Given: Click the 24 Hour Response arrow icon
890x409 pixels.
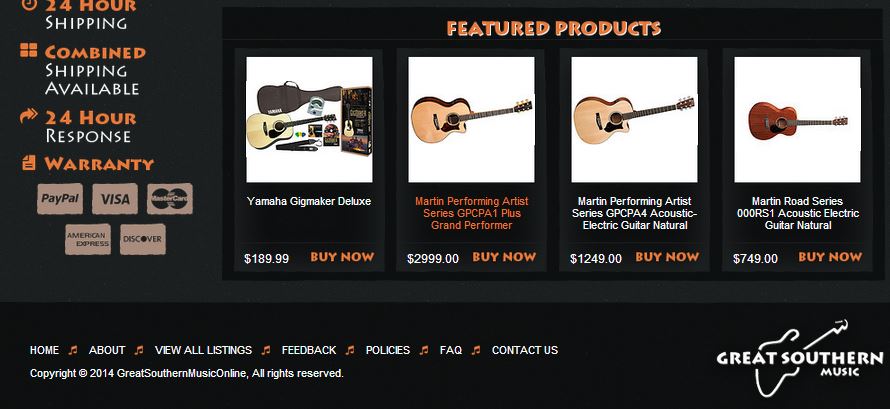Looking at the screenshot, I should click(28, 116).
